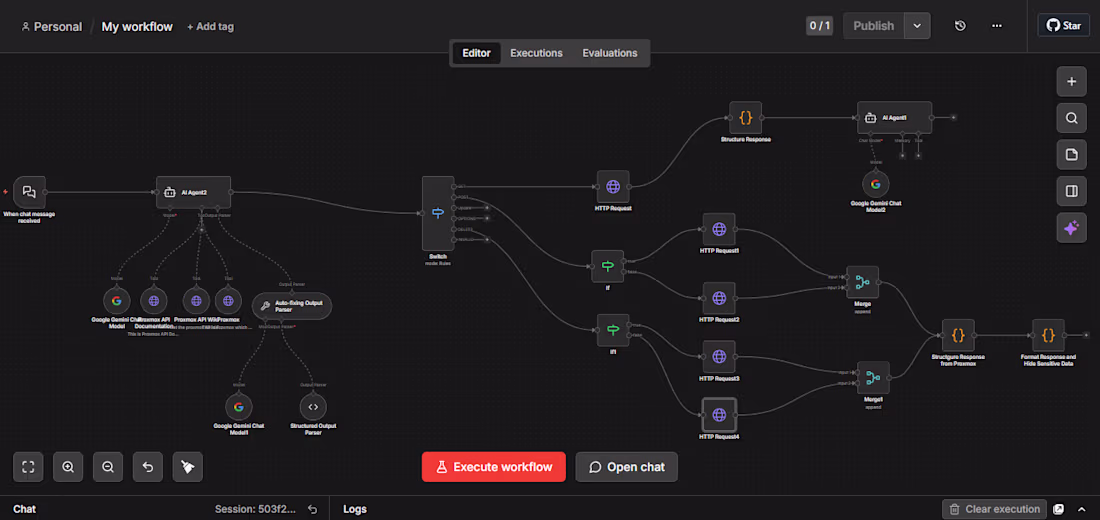Select the Proxmox API Wiki tool node

point(196,301)
